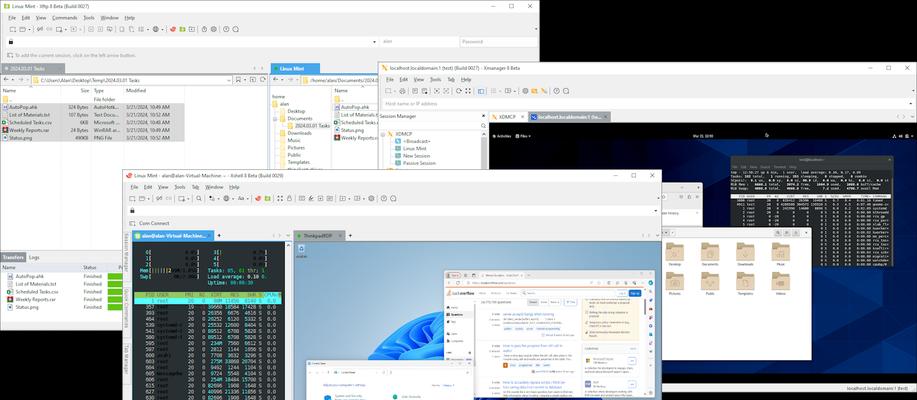The image size is (917, 400).
Task: Open the Files dropdown in GNOME top bar
Action: [x=525, y=136]
